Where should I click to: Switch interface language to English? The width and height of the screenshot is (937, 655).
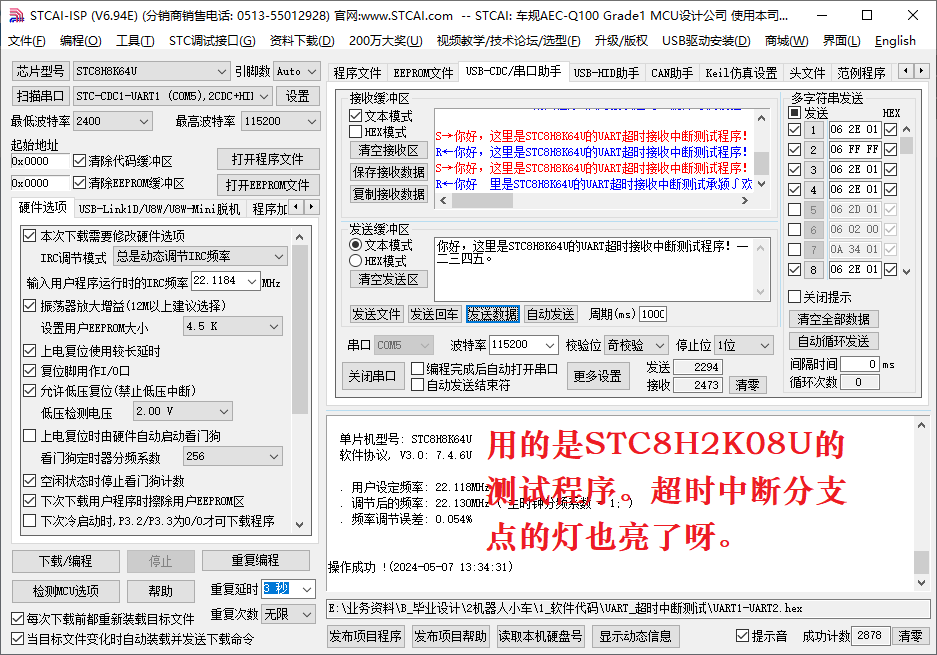pyautogui.click(x=895, y=41)
